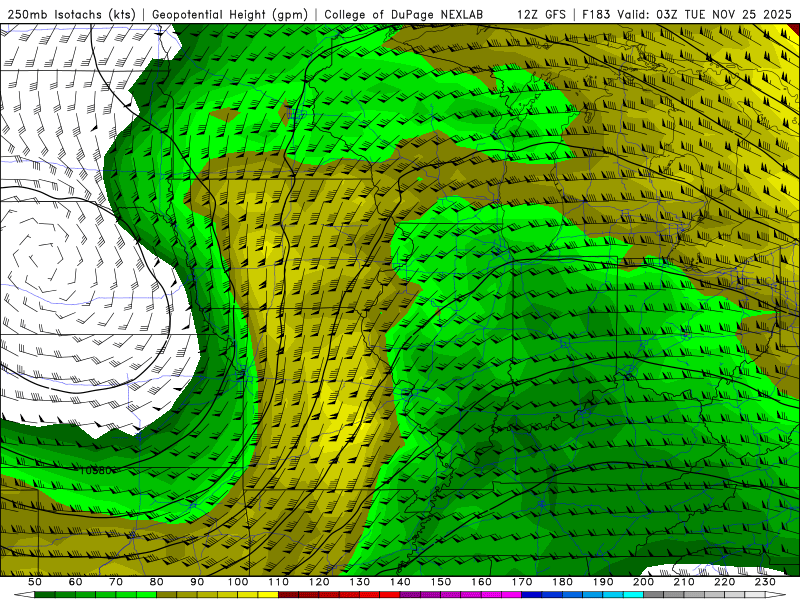
Task: Click the 140 kt value on color scale
Action: (x=400, y=582)
